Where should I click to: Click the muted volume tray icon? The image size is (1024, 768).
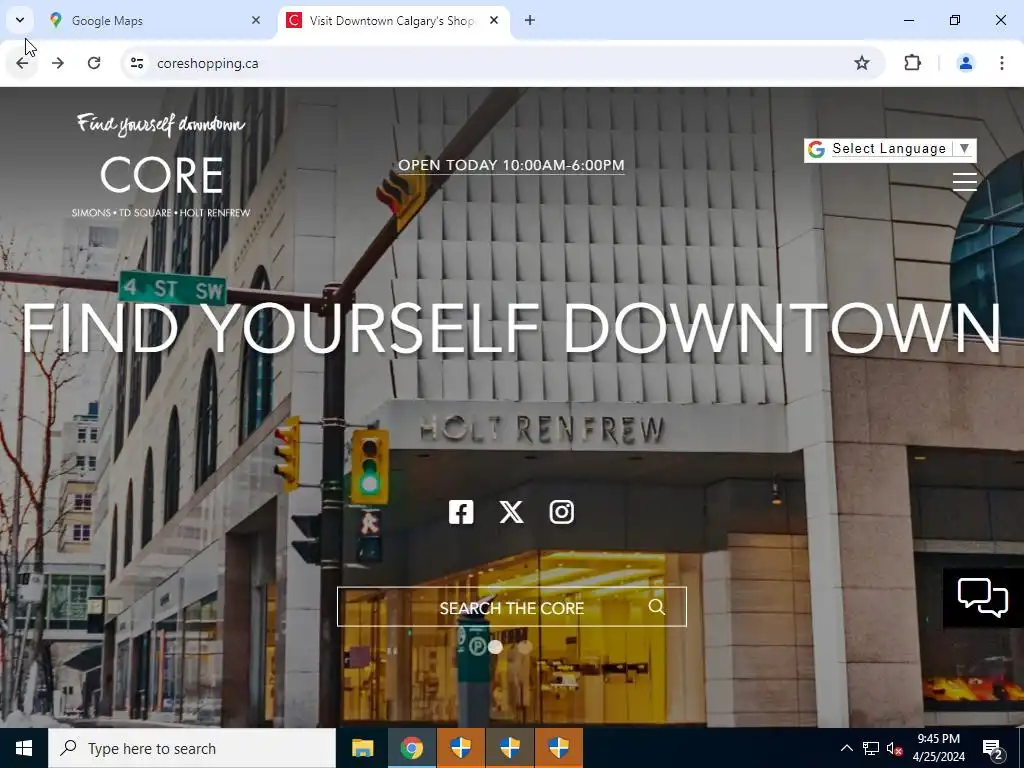(x=895, y=748)
